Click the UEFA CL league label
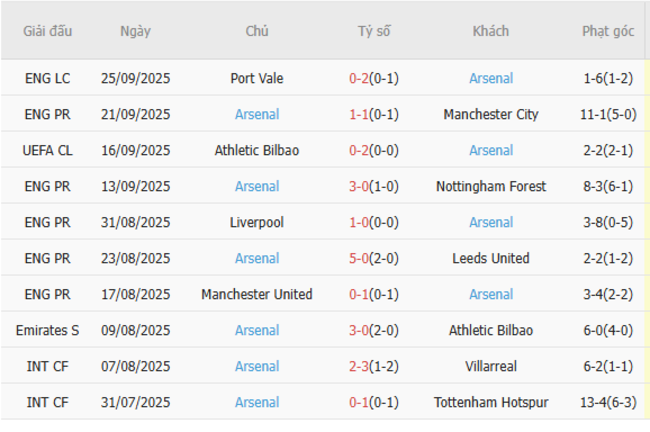This screenshot has width=650, height=432. point(48,150)
